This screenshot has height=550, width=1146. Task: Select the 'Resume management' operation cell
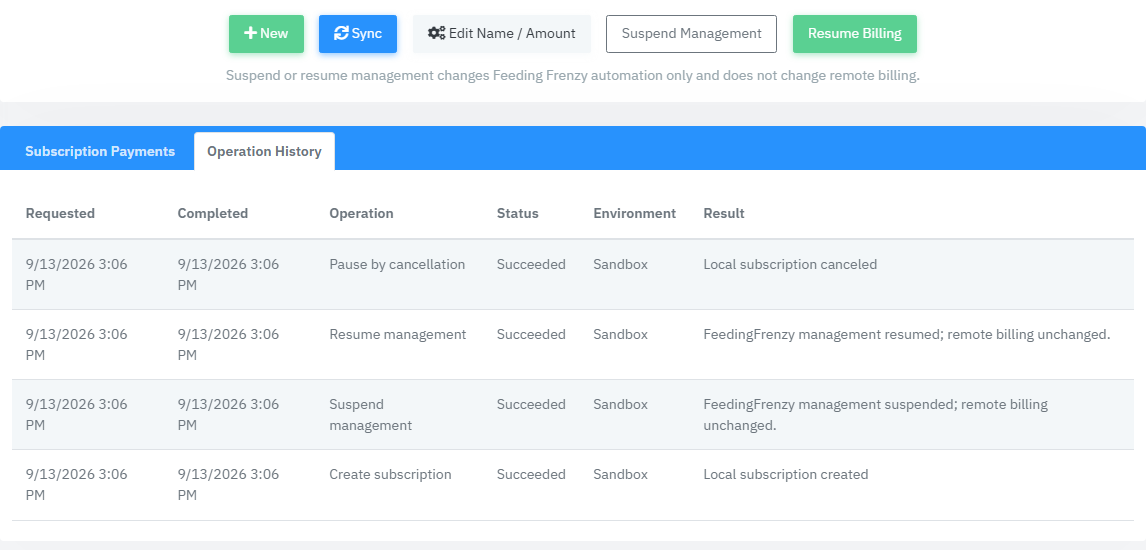[398, 335]
